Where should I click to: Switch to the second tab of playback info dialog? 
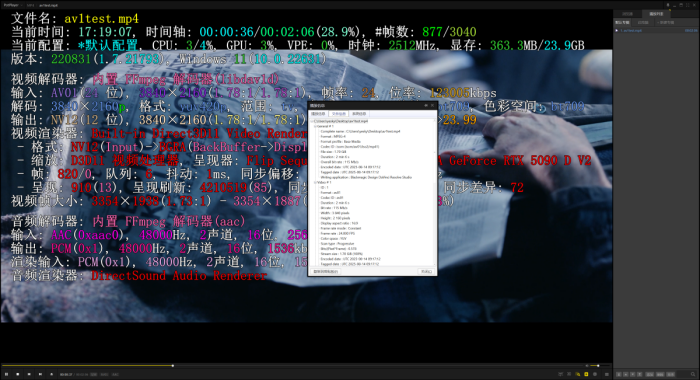point(339,113)
